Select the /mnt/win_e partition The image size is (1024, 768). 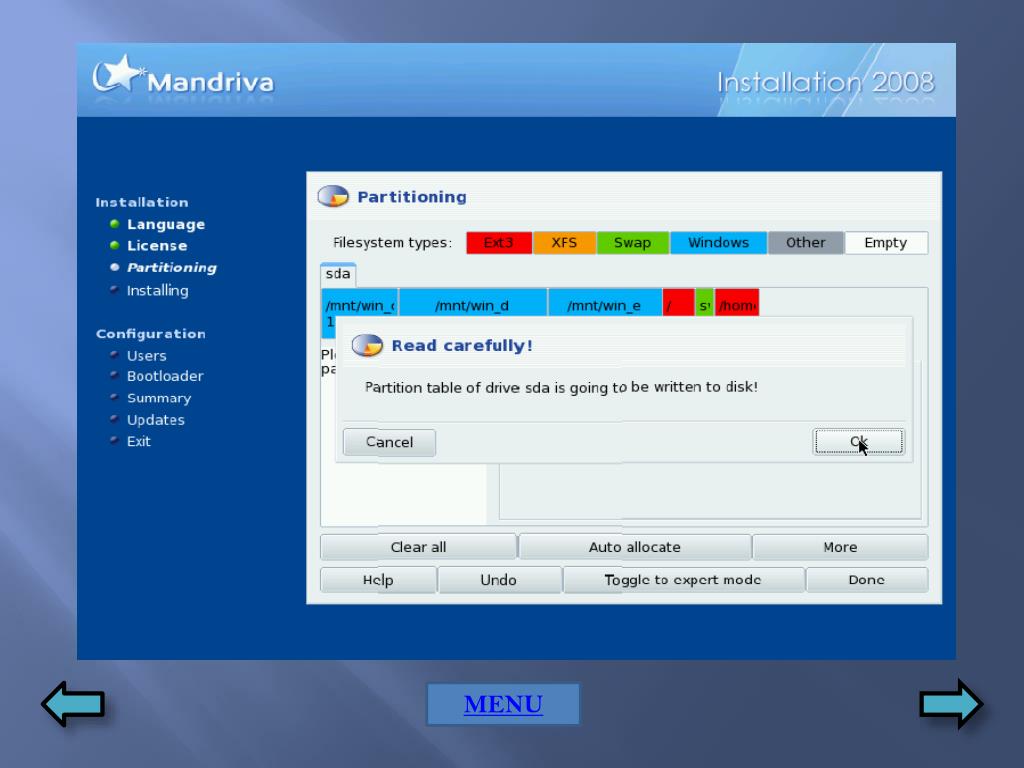605,304
